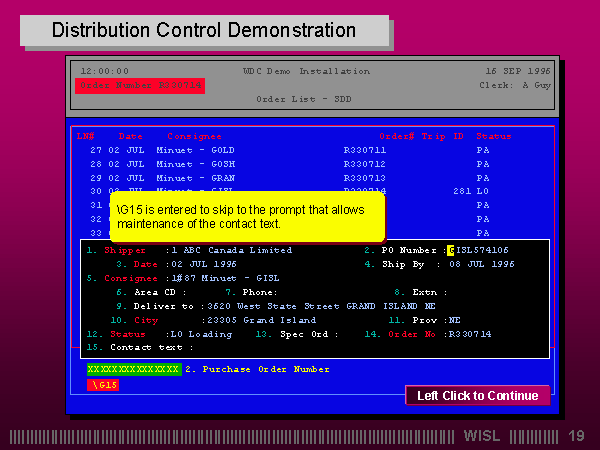Select the Ship By value 08 JUL 1996
600x450 pixels.
(x=482, y=264)
